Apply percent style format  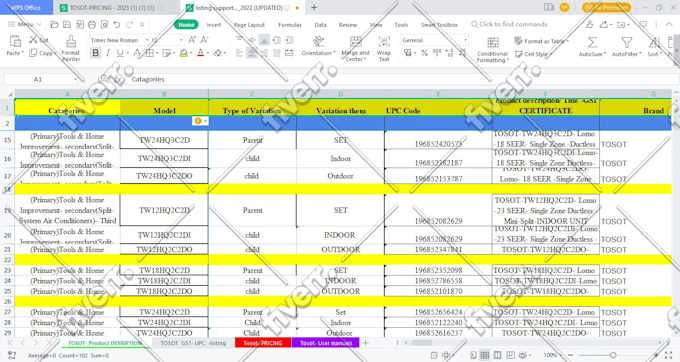click(x=425, y=53)
